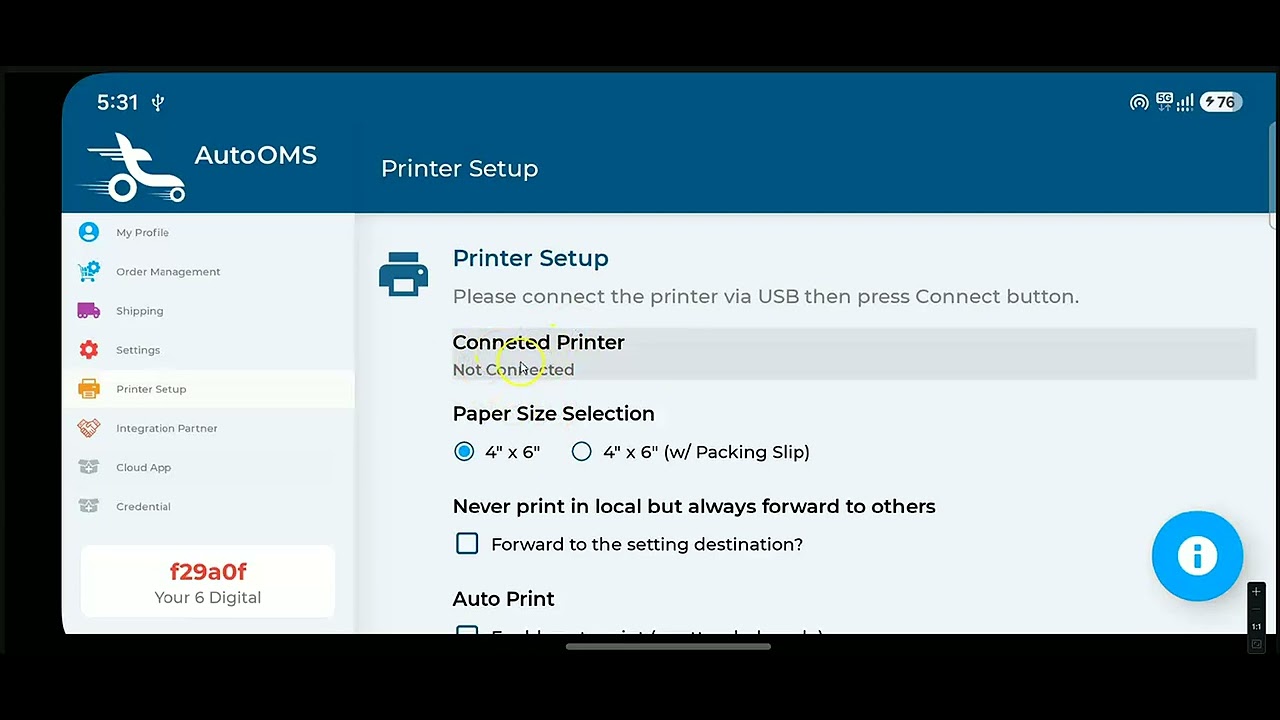The image size is (1280, 720).
Task: Click 'Never print in local' heading
Action: 694,506
